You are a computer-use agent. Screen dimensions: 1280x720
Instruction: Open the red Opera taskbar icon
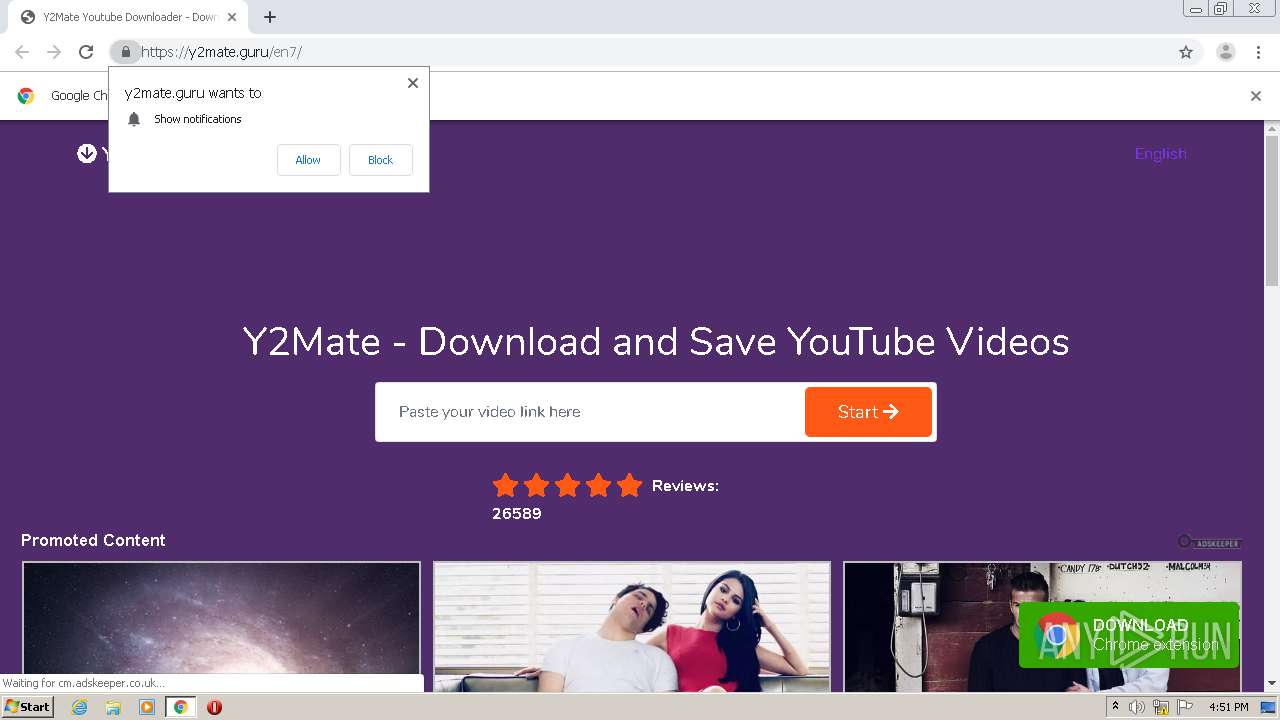pyautogui.click(x=214, y=707)
